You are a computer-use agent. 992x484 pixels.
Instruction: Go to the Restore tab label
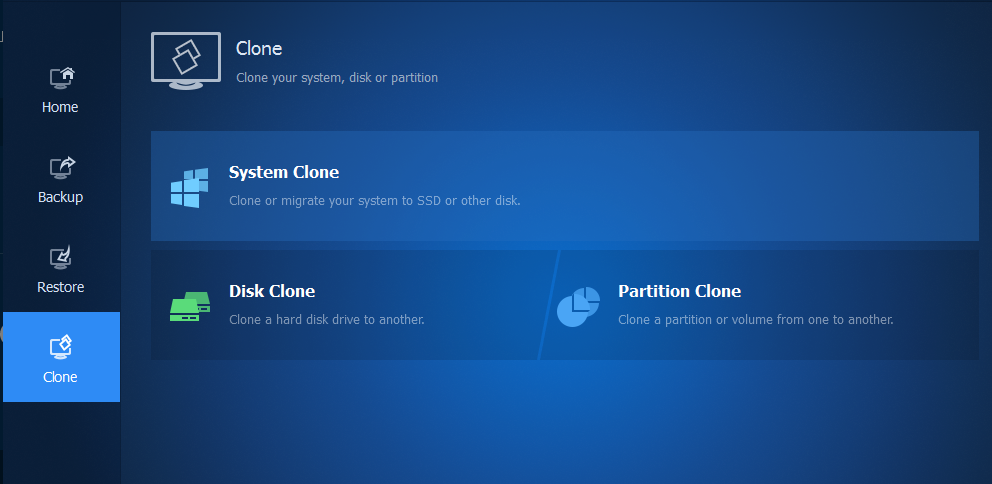[60, 287]
